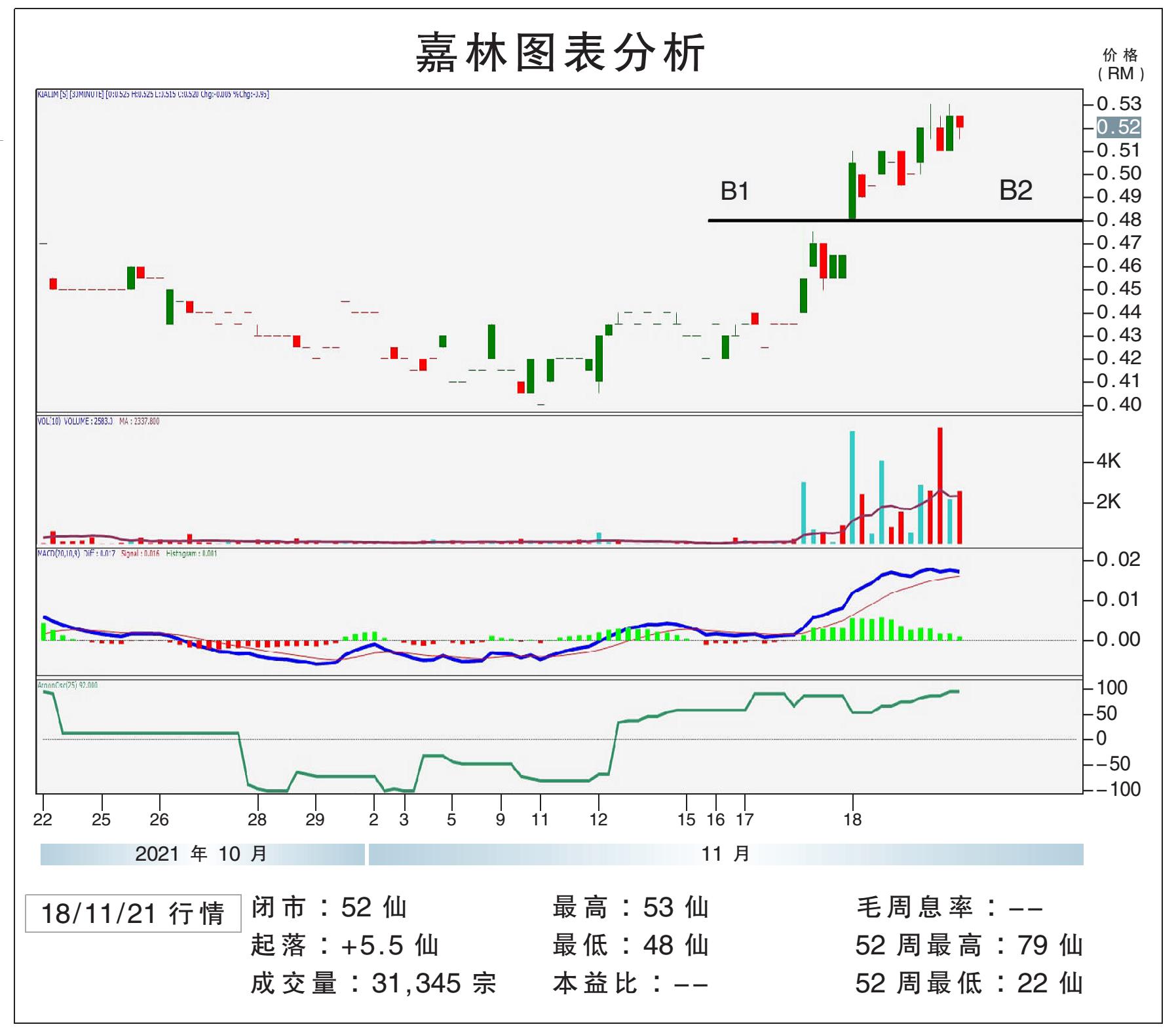Click the chart title 嘉林图表分析
Image resolution: width=1176 pixels, height=1033 pixels.
[x=560, y=52]
